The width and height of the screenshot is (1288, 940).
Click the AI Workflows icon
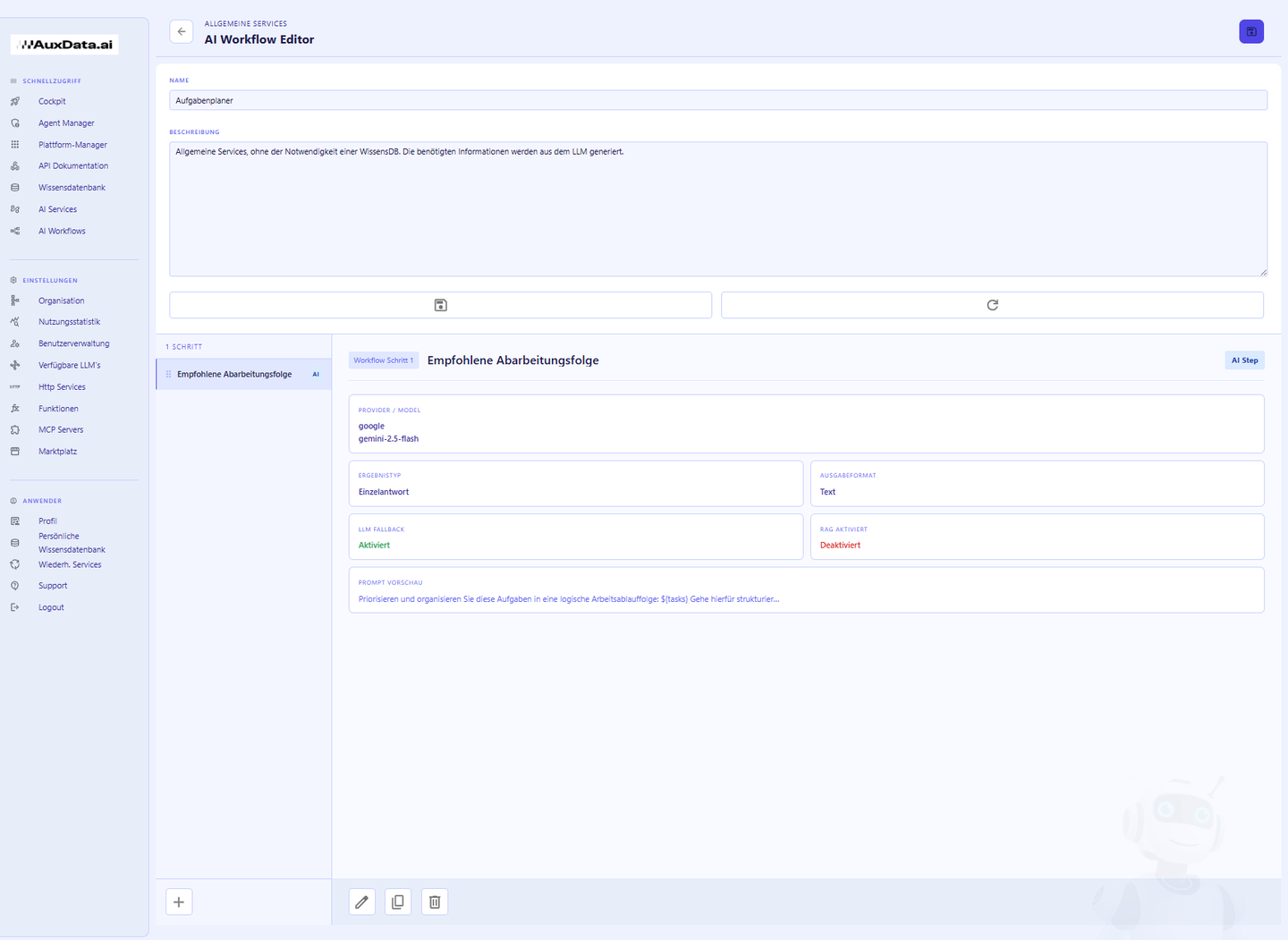pyautogui.click(x=15, y=231)
